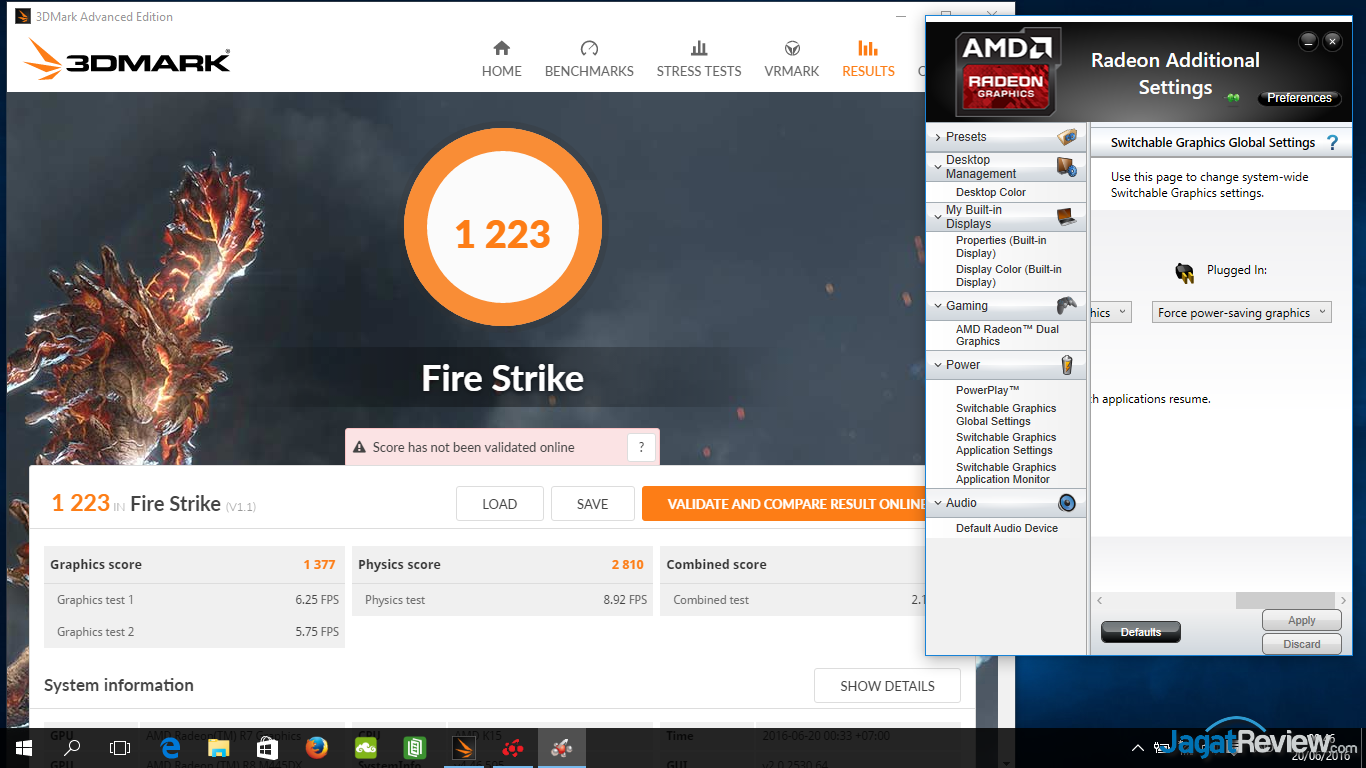Open the Windows Store taskbar icon
The height and width of the screenshot is (768, 1366).
click(x=267, y=747)
